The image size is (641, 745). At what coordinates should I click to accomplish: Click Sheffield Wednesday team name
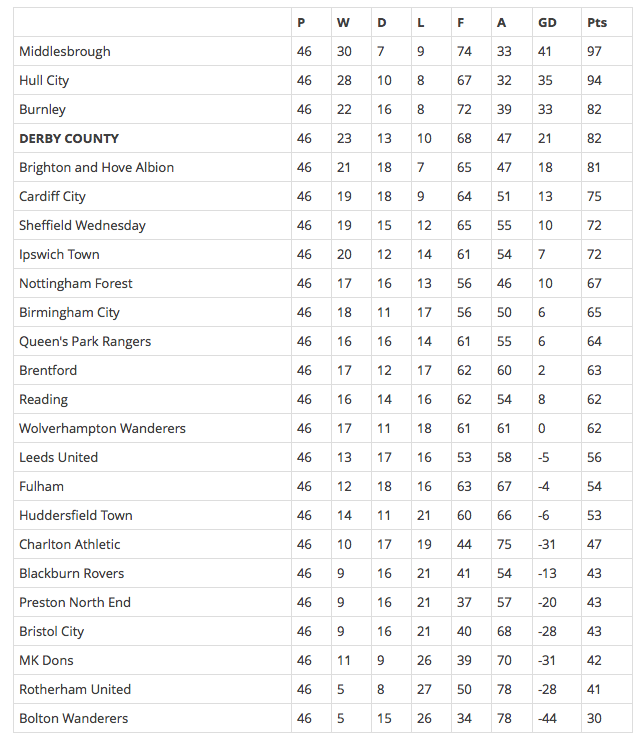82,225
